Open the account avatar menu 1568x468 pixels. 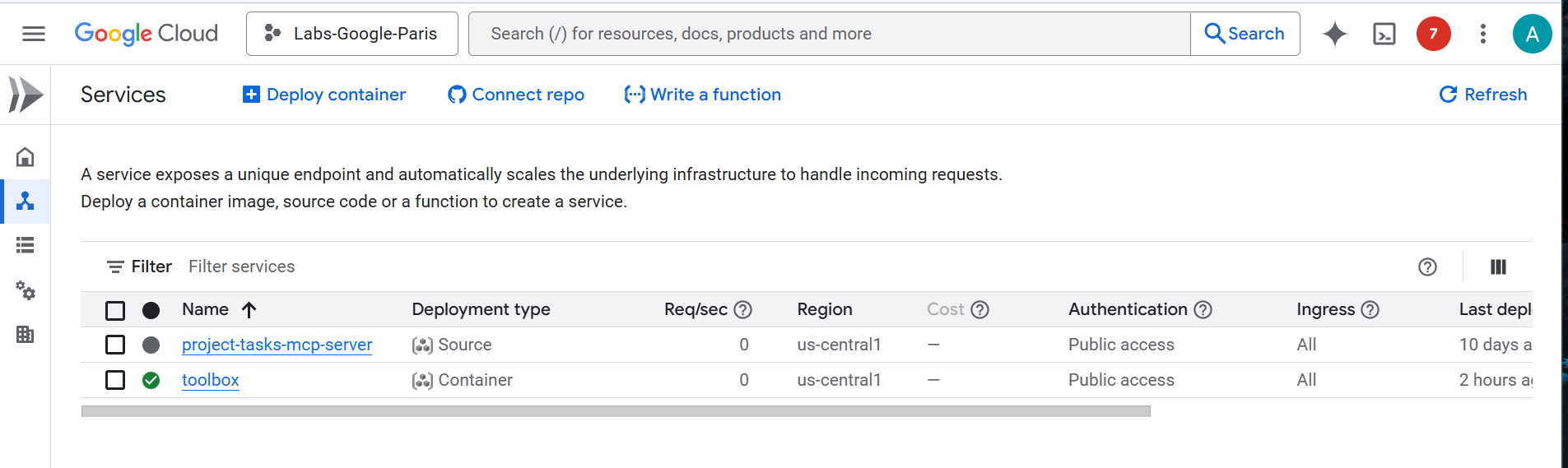click(x=1532, y=34)
